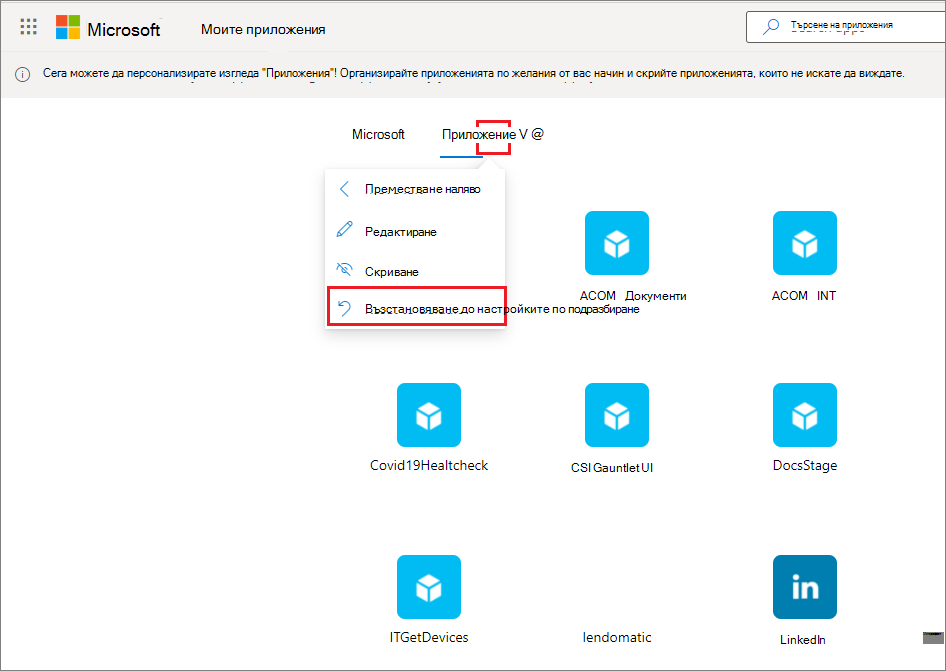This screenshot has height=671, width=946.
Task: Open the Covid19Healtcheck app tile
Action: coord(429,415)
